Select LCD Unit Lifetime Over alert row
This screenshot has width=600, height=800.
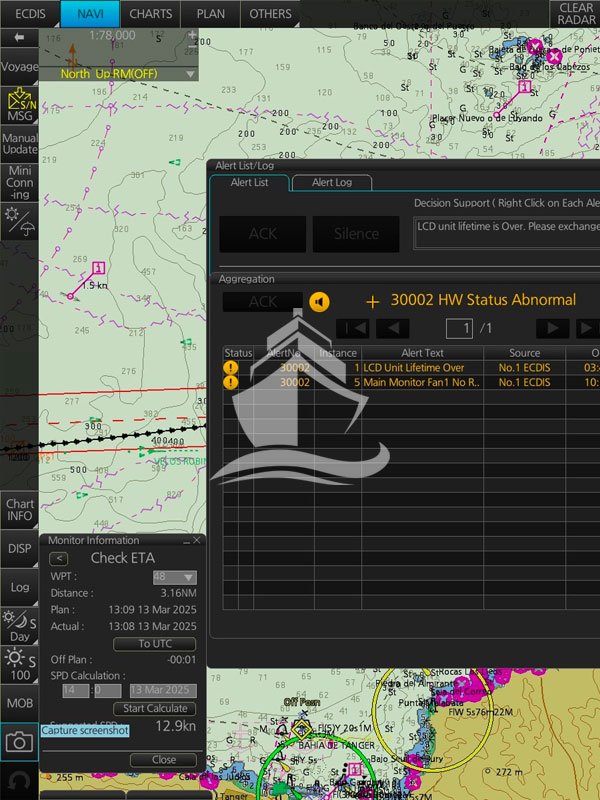click(411, 367)
